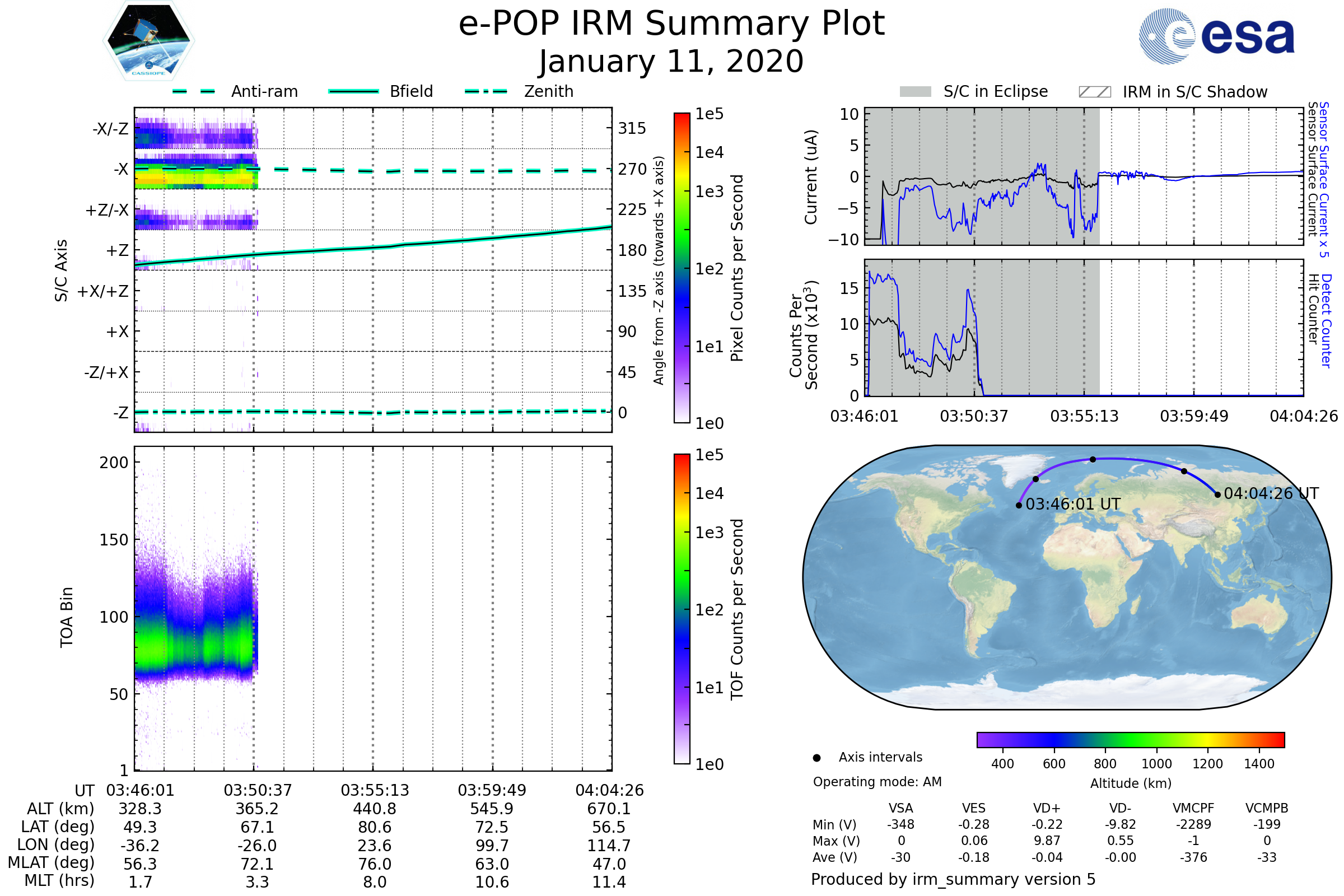This screenshot has width=1344, height=896.
Task: Click the e-POP IRM Summary Plot title
Action: (671, 24)
